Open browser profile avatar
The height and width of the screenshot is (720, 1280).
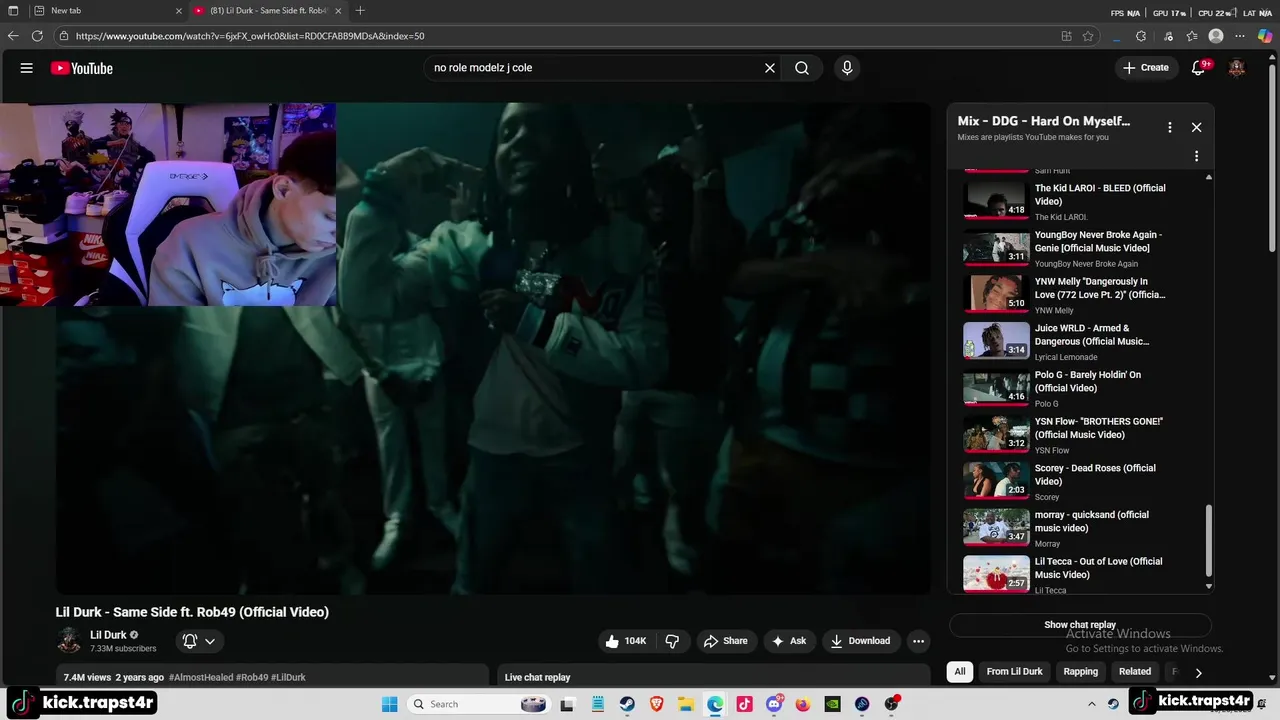(x=1216, y=36)
